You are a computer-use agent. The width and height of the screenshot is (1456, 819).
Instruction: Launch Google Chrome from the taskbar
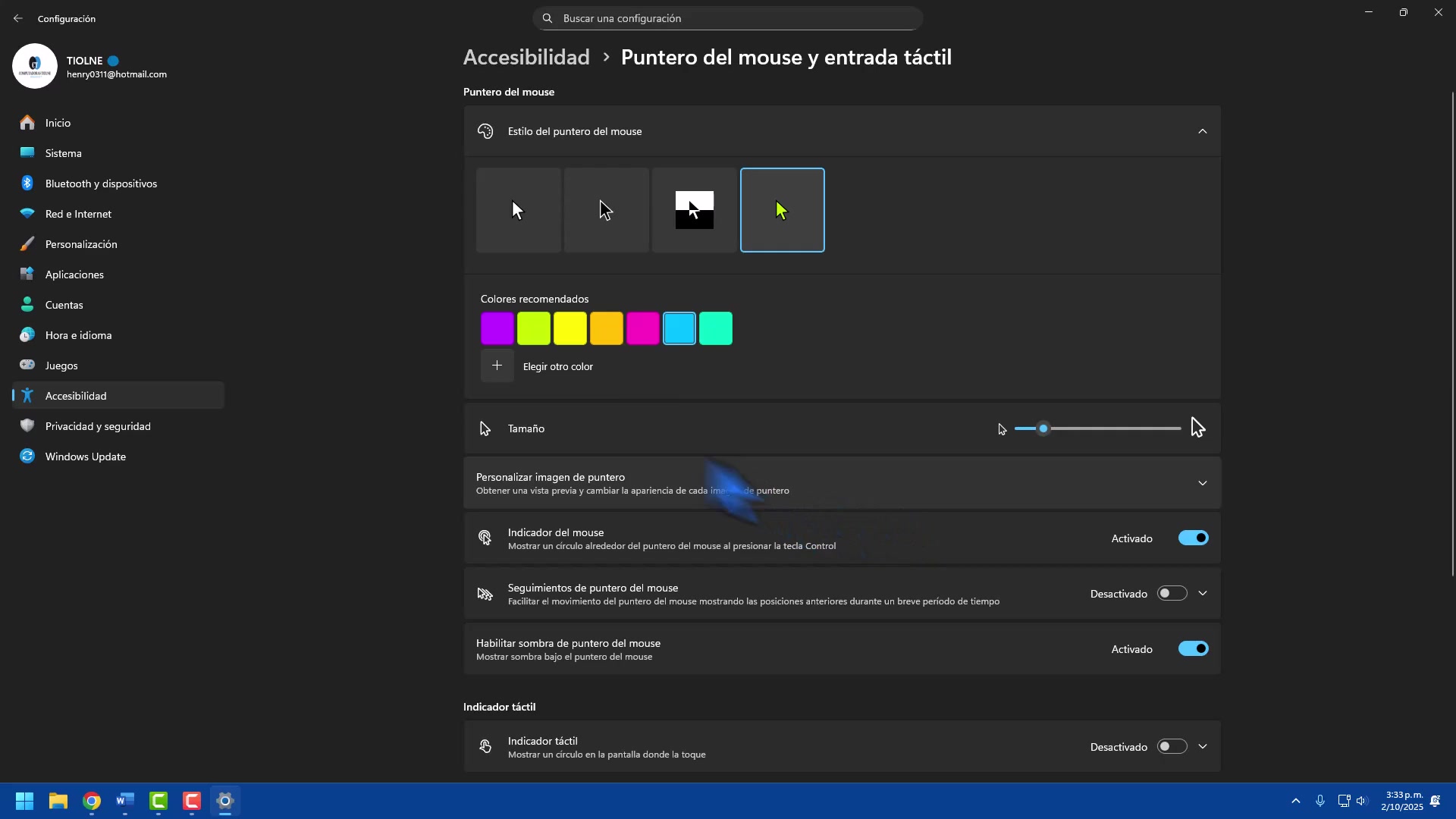(x=92, y=801)
